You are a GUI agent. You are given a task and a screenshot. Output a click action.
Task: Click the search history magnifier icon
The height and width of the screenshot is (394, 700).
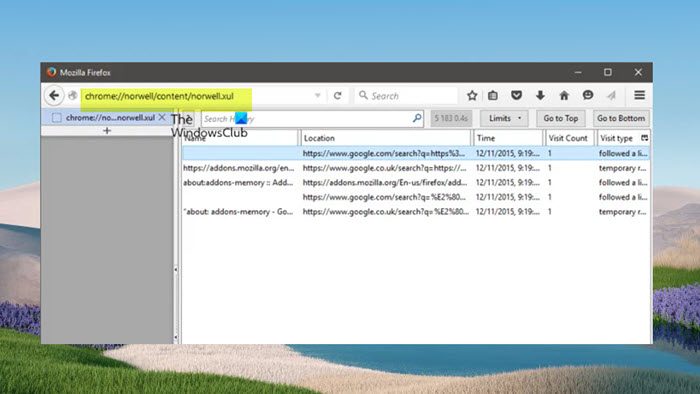pos(417,118)
